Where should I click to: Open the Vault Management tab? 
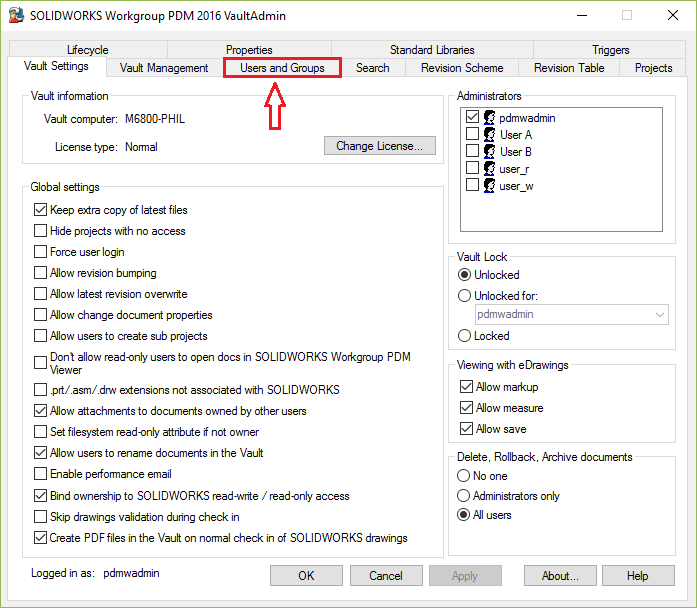tap(164, 68)
